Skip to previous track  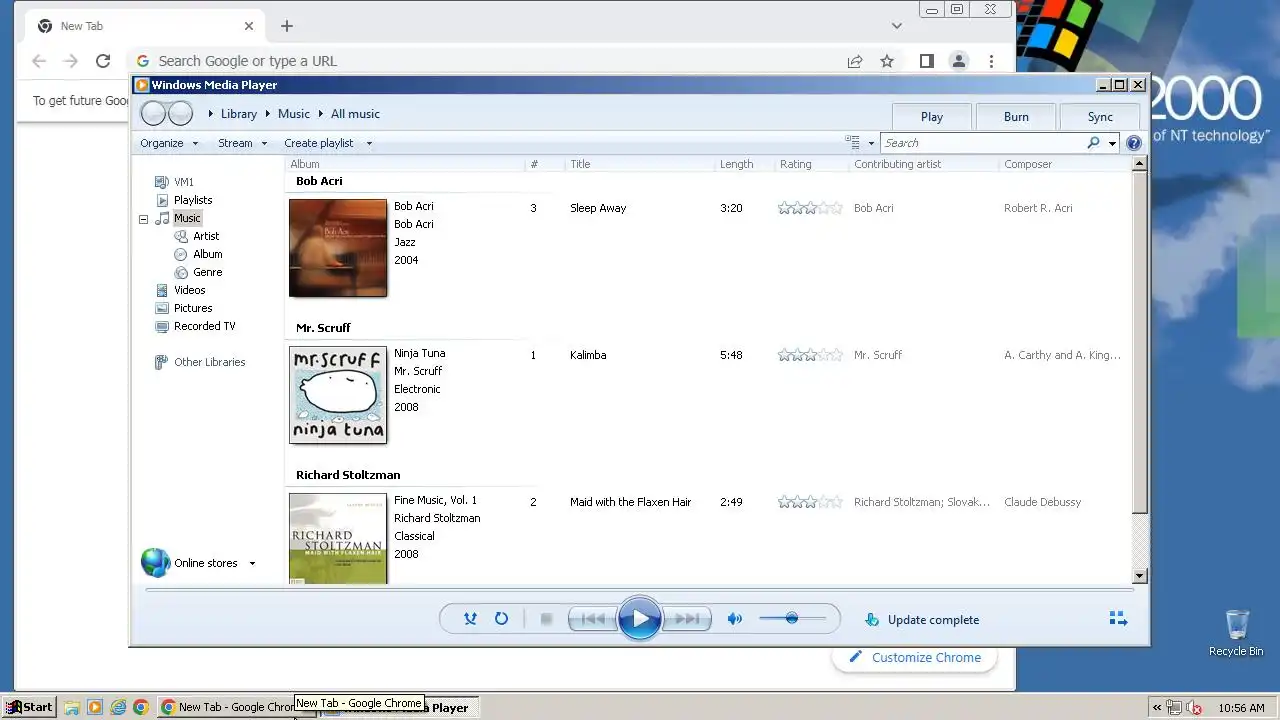click(x=592, y=619)
